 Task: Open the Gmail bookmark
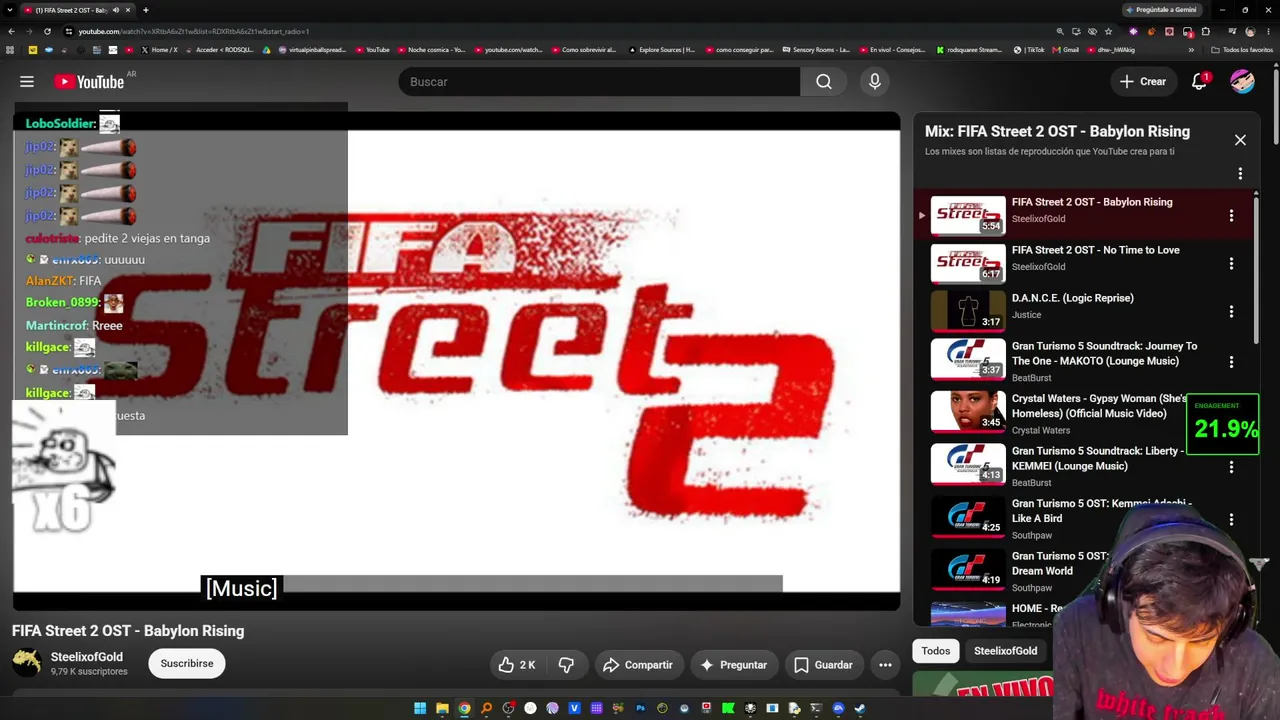tap(1066, 50)
